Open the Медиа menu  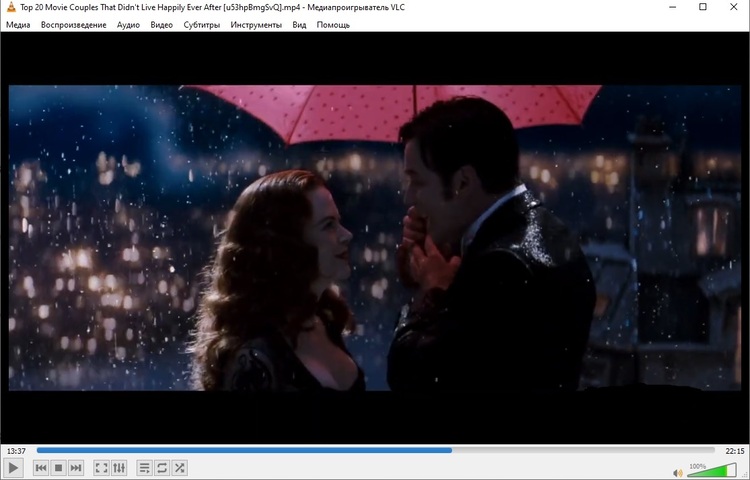18,25
